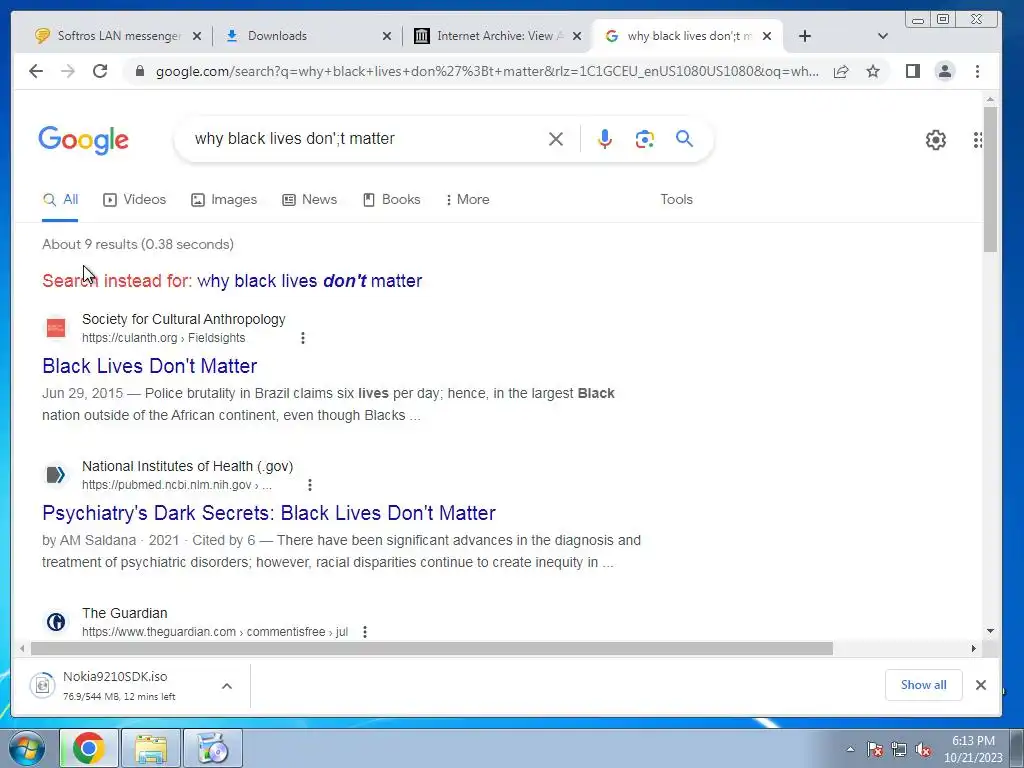Click Show all downloads button

[x=923, y=684]
